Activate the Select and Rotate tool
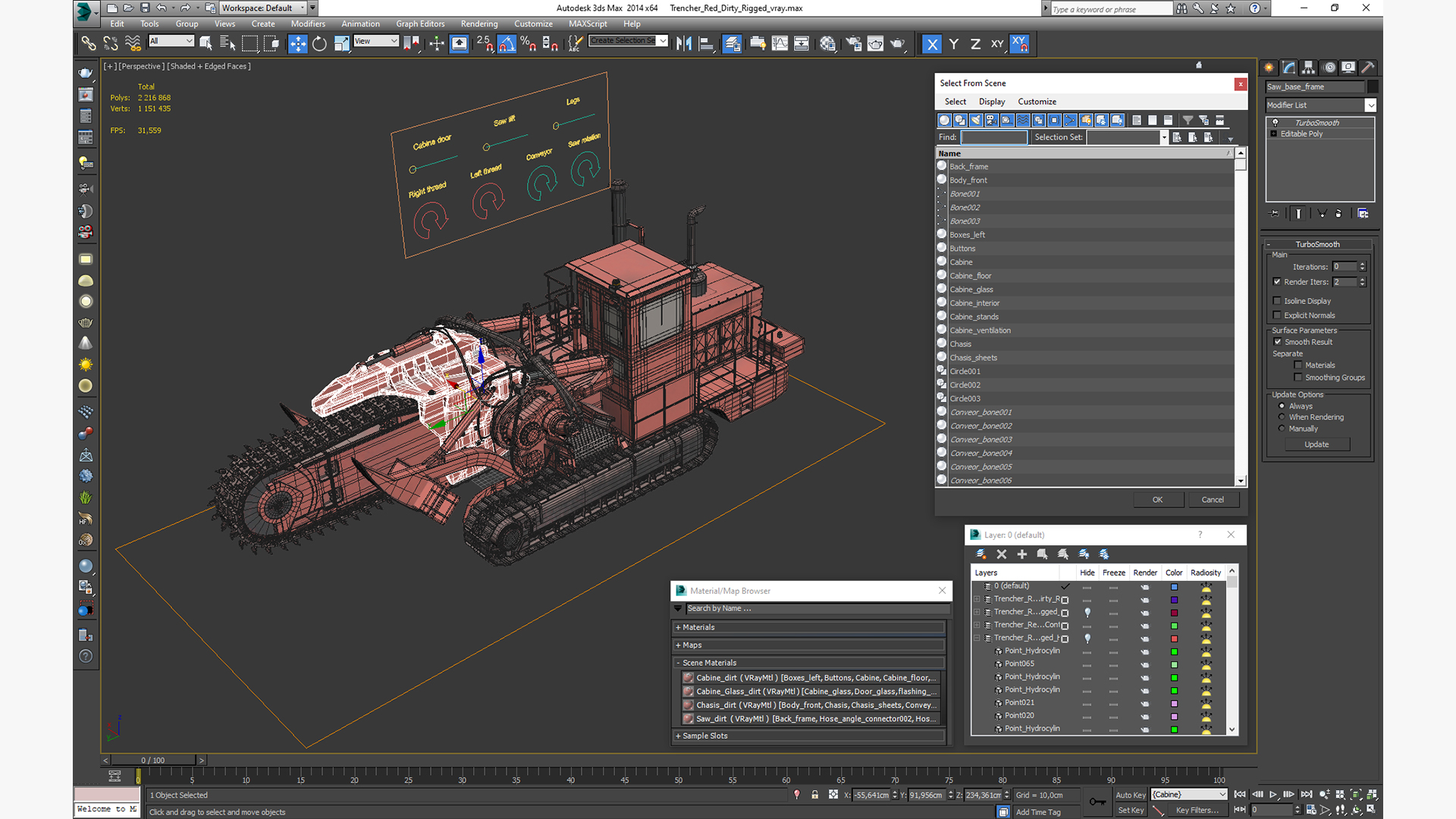Viewport: 1456px width, 819px height. (319, 44)
